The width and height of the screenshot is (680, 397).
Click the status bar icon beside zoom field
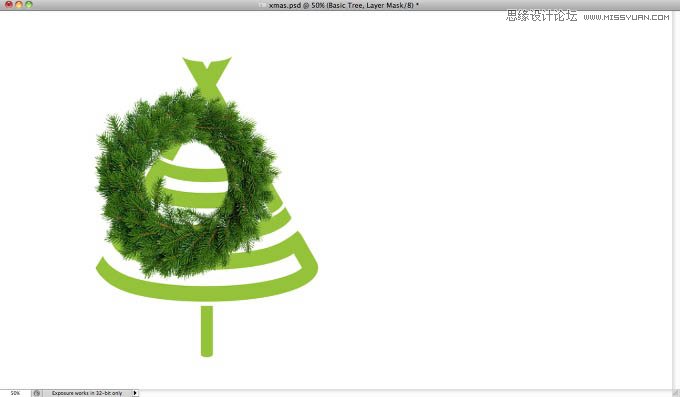(37, 393)
